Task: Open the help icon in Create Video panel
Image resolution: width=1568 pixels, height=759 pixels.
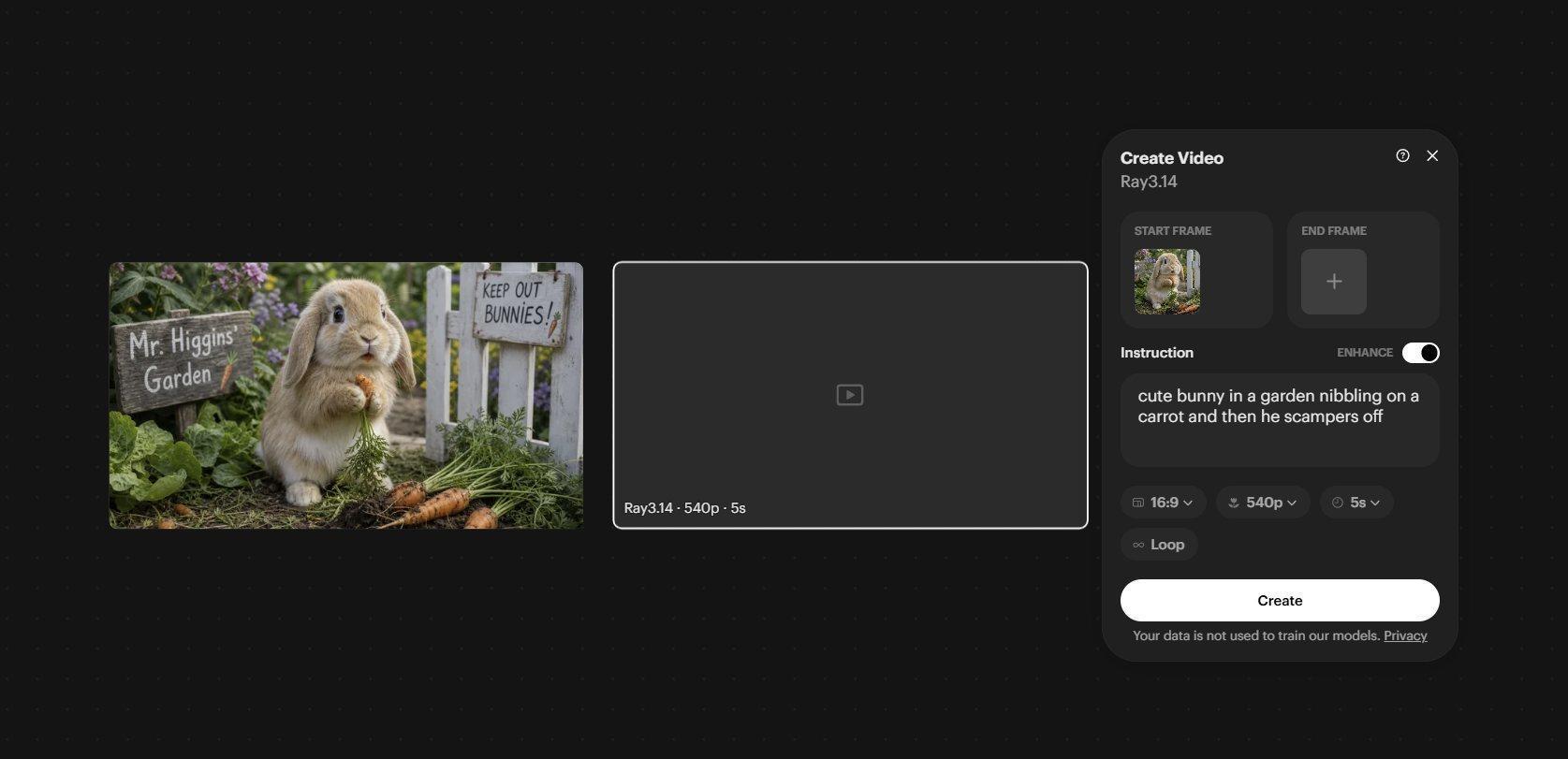Action: (1402, 156)
